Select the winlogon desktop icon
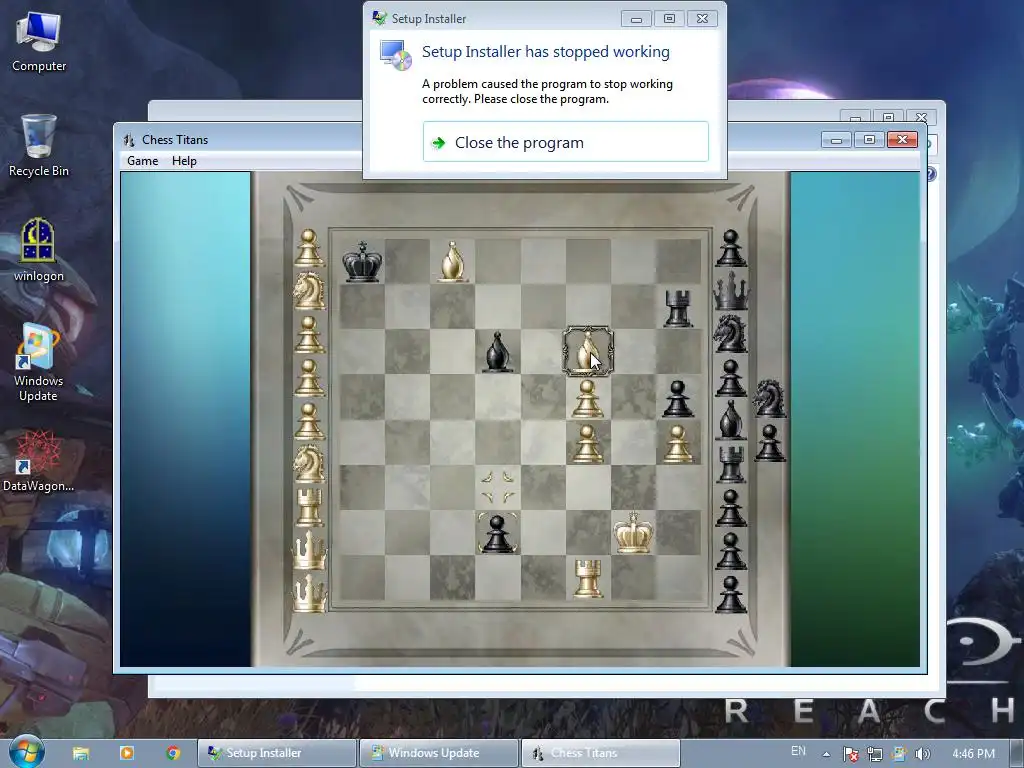The height and width of the screenshot is (768, 1024). [x=39, y=250]
